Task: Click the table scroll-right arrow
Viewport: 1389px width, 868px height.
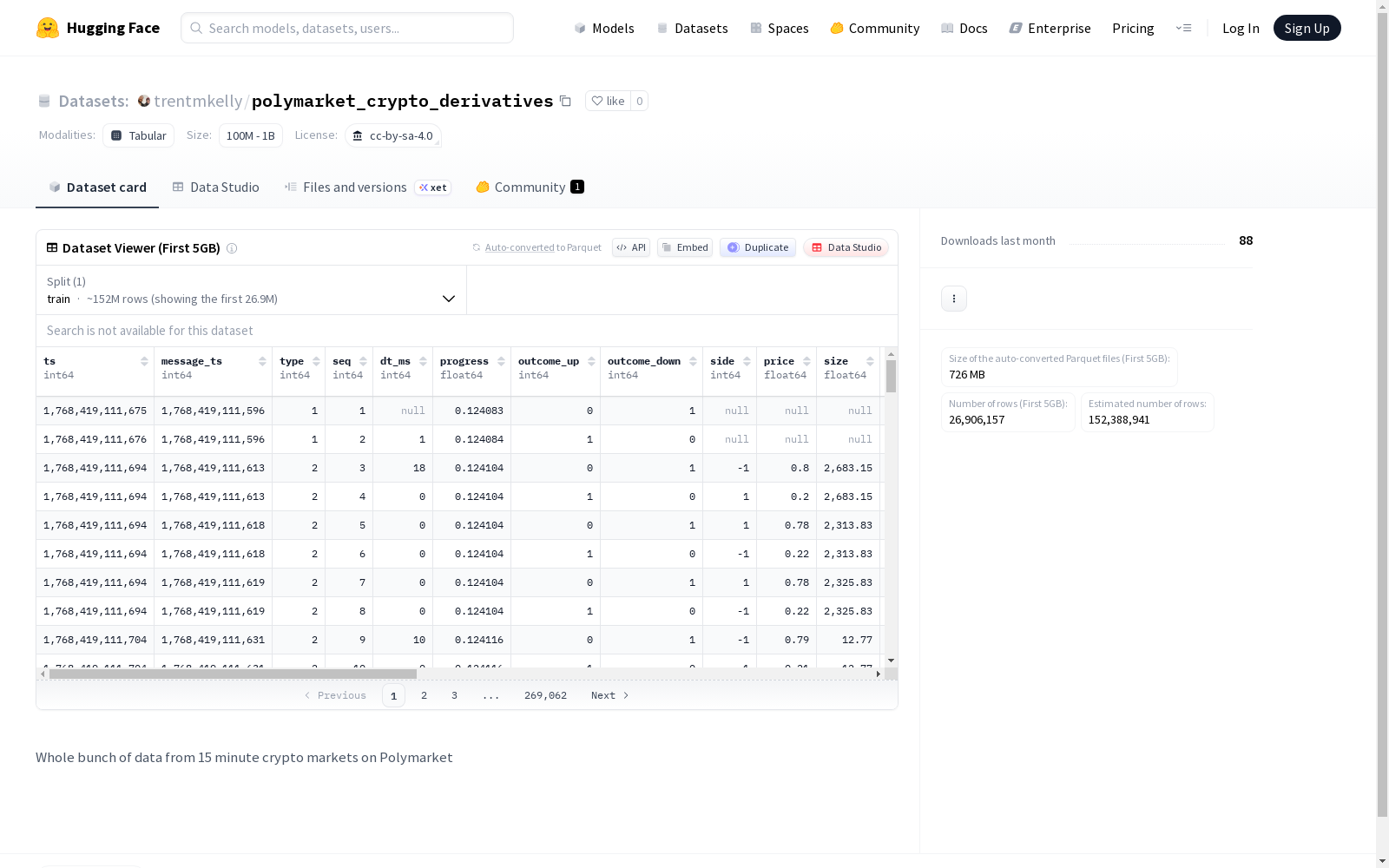Action: coord(879,674)
